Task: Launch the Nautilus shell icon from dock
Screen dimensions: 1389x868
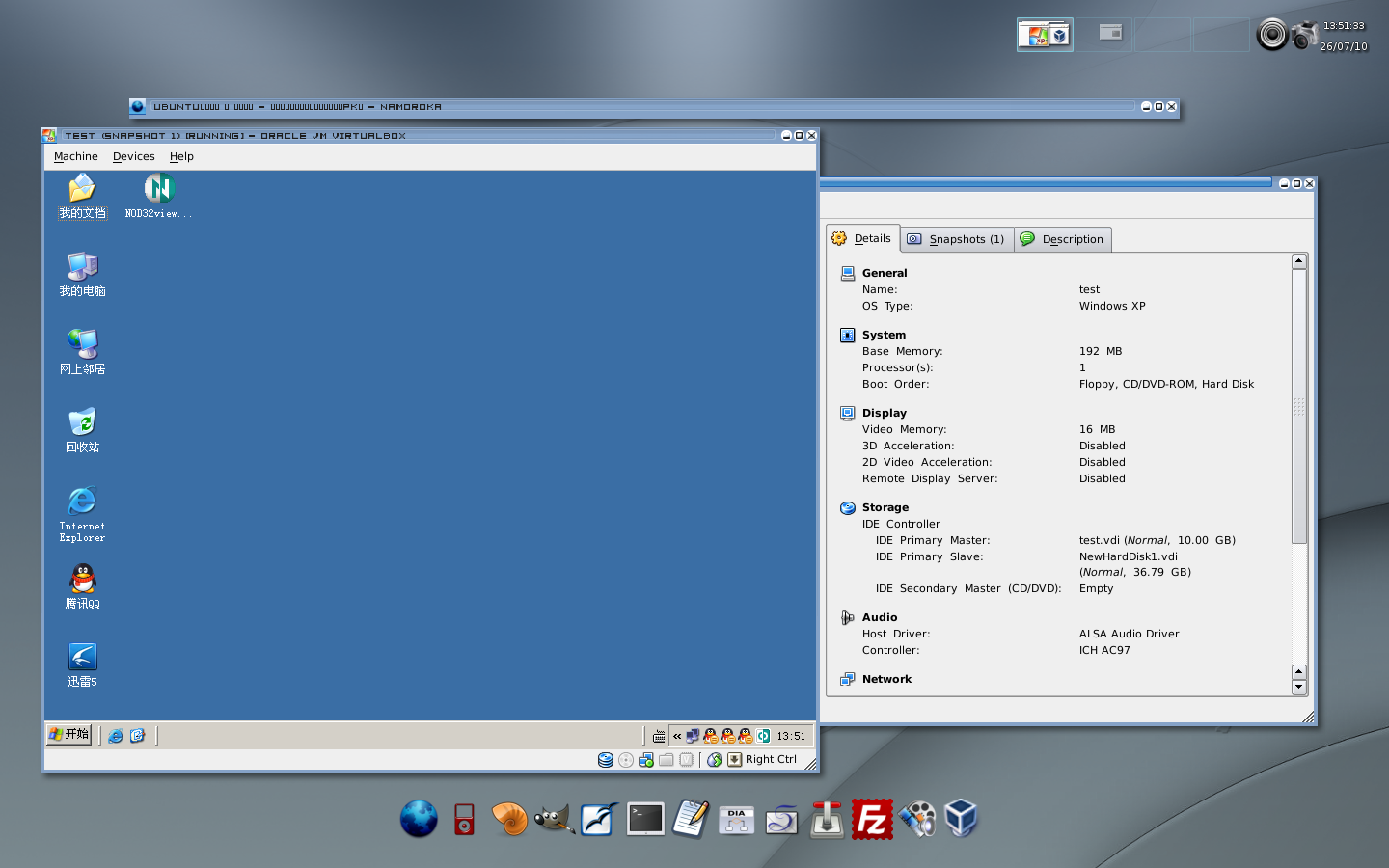Action: point(508,819)
